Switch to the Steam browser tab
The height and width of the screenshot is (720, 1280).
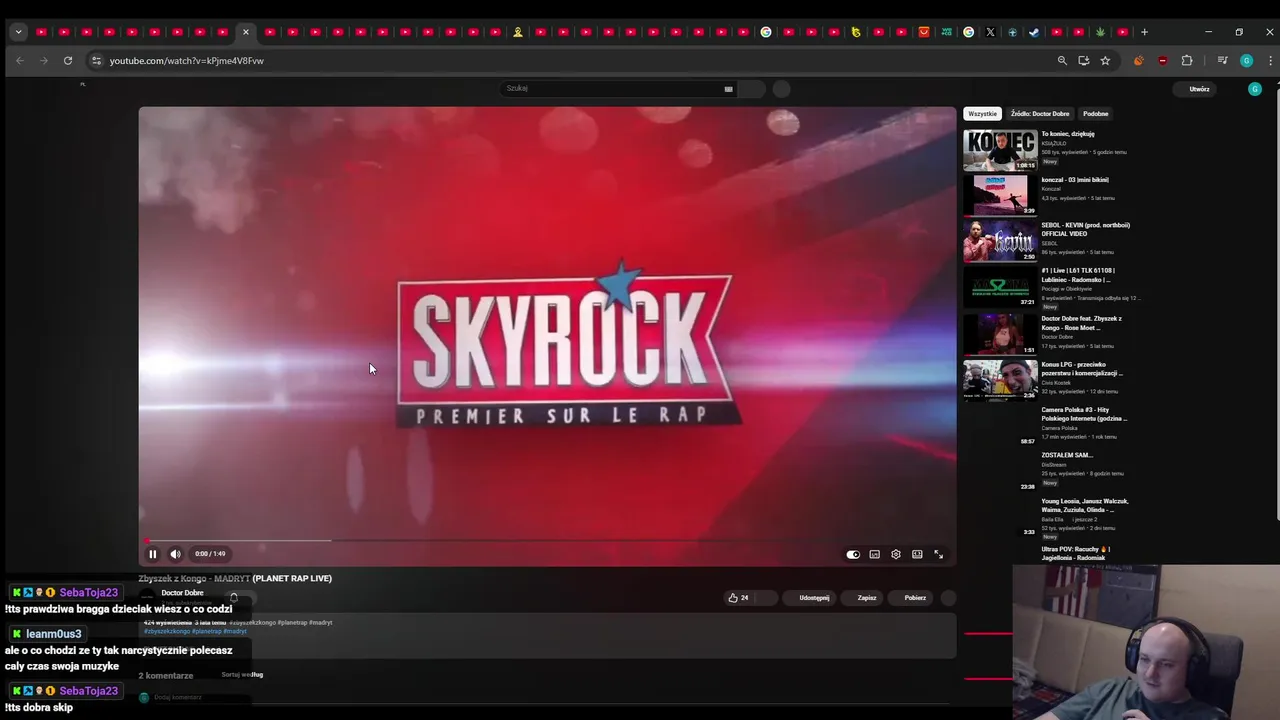pos(1034,32)
